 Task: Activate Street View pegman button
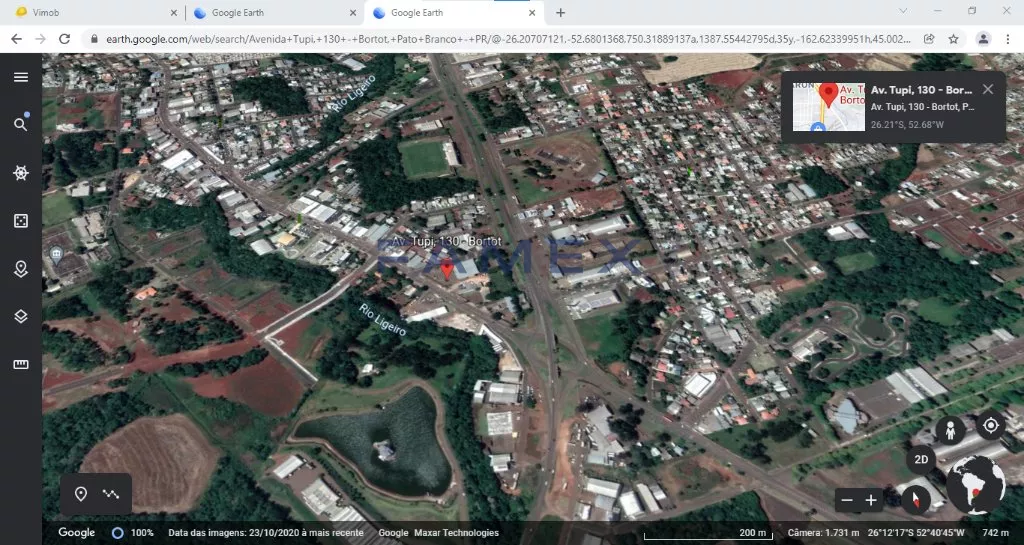pos(950,430)
